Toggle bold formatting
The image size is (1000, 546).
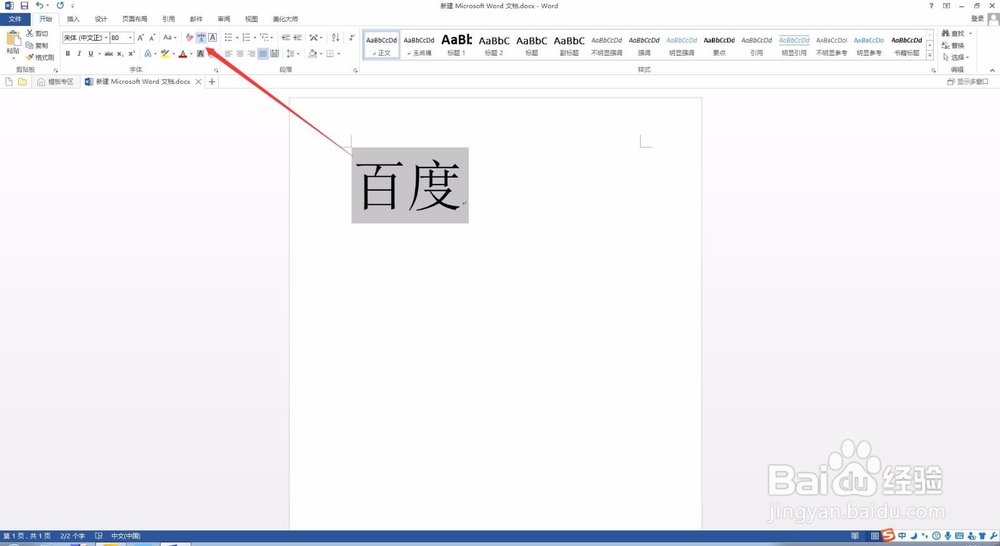tap(68, 54)
